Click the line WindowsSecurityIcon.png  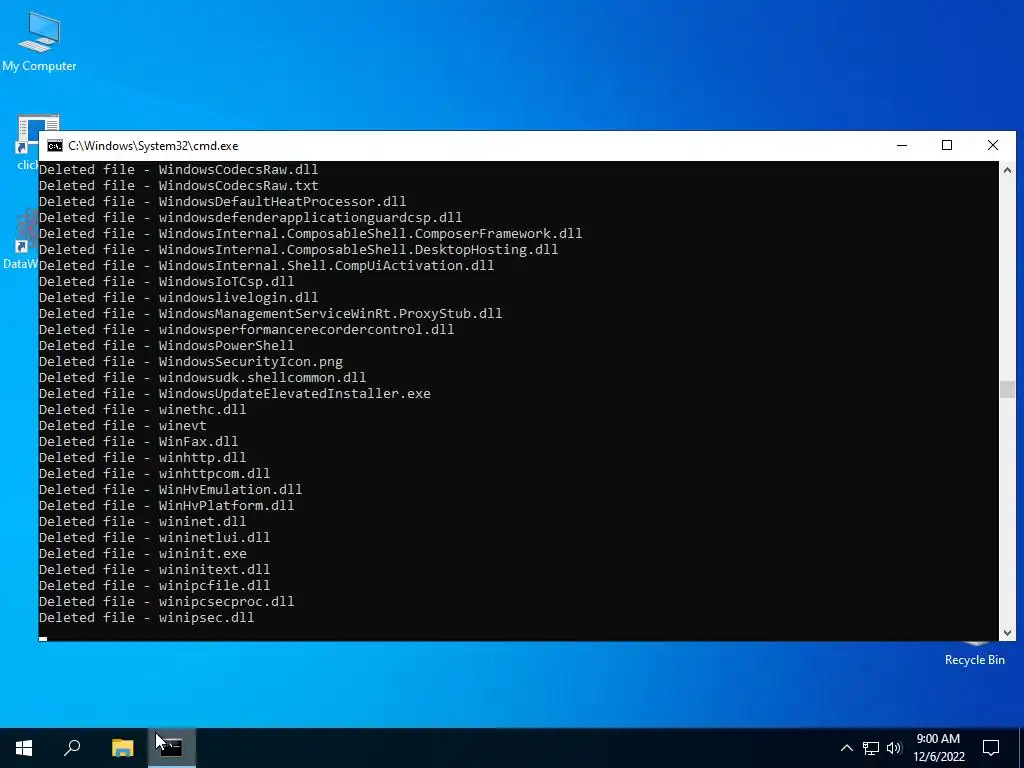191,361
